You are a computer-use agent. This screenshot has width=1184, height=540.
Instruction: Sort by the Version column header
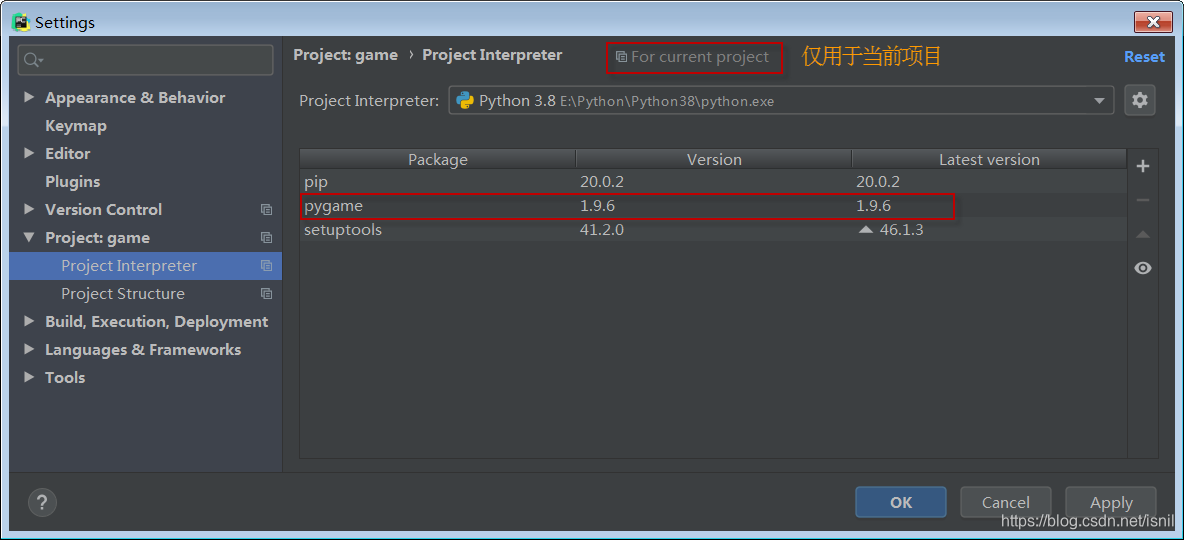tap(714, 159)
